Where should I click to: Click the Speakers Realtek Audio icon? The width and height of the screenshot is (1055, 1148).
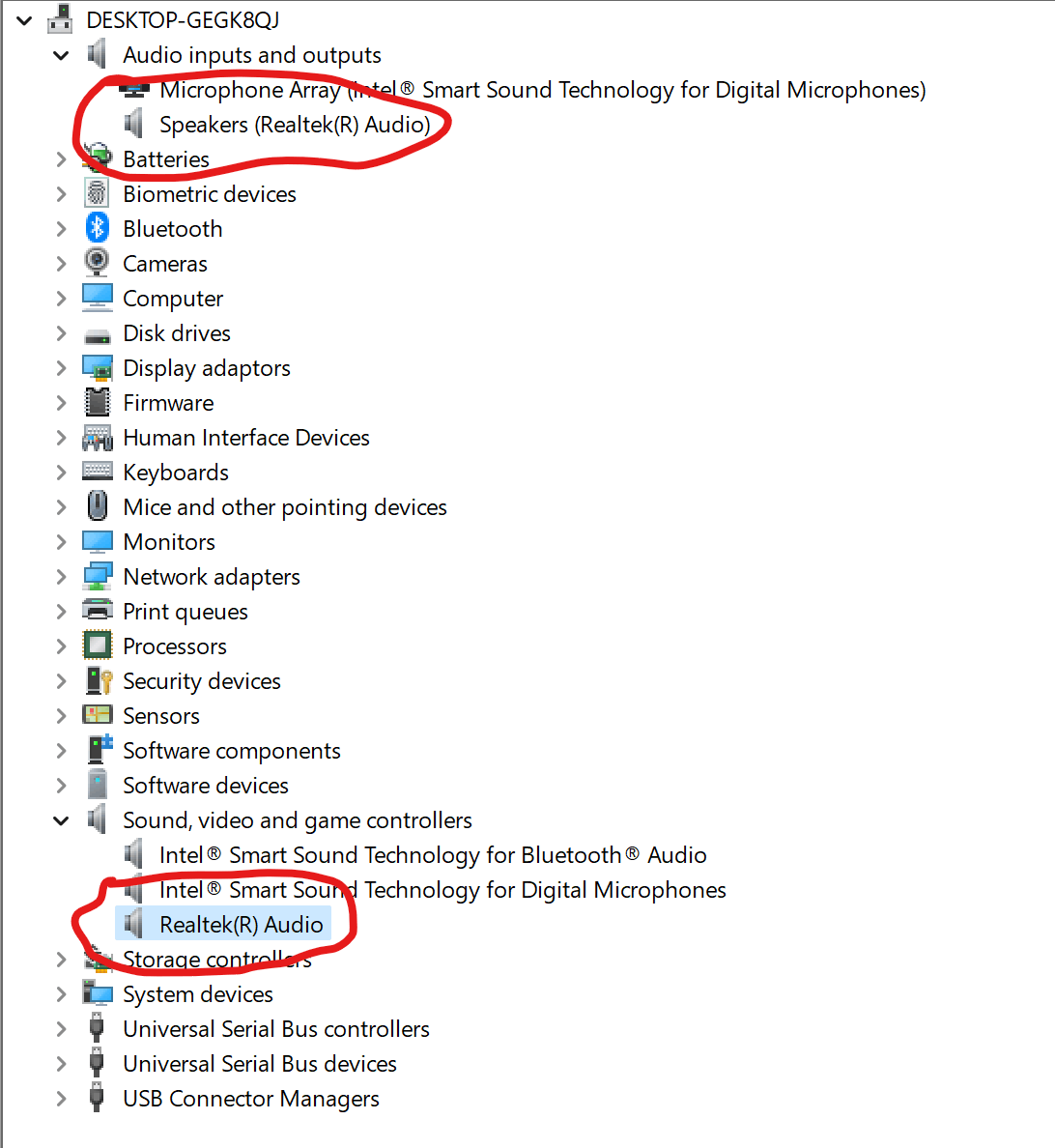click(134, 124)
